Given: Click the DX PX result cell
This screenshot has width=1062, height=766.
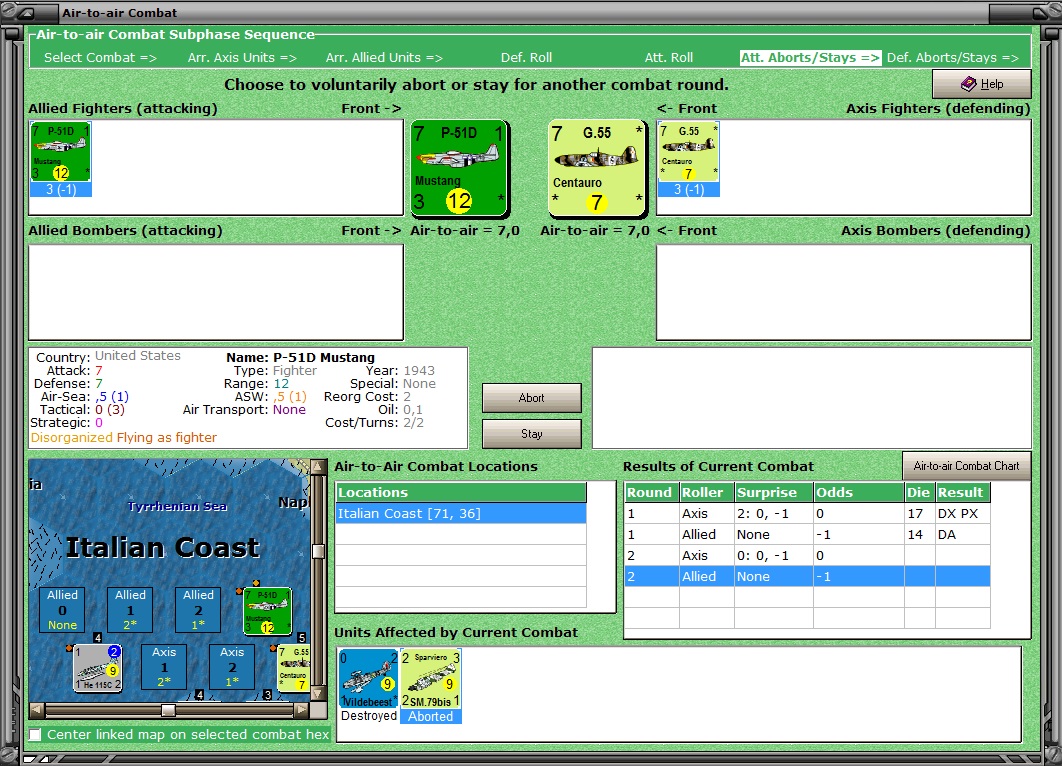Looking at the screenshot, I should (962, 513).
